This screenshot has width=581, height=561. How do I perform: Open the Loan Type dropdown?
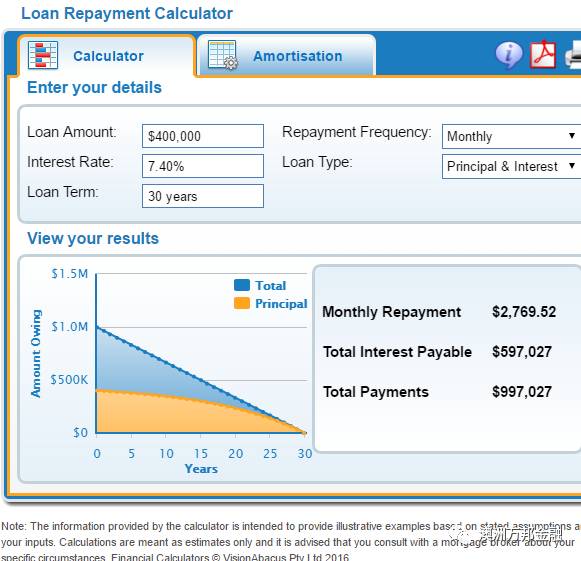click(511, 166)
